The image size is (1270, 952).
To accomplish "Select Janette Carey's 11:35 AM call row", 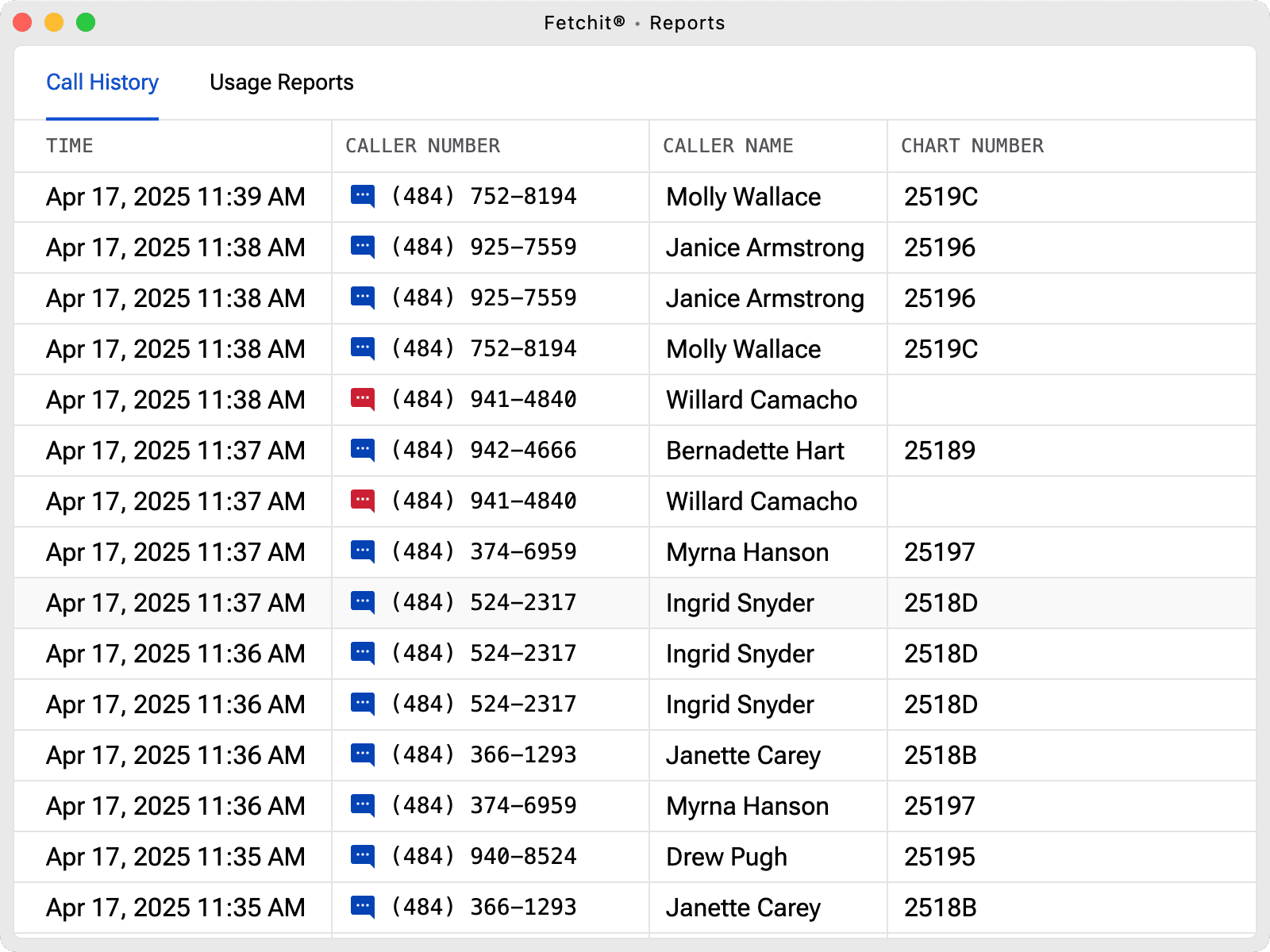I will coord(635,908).
